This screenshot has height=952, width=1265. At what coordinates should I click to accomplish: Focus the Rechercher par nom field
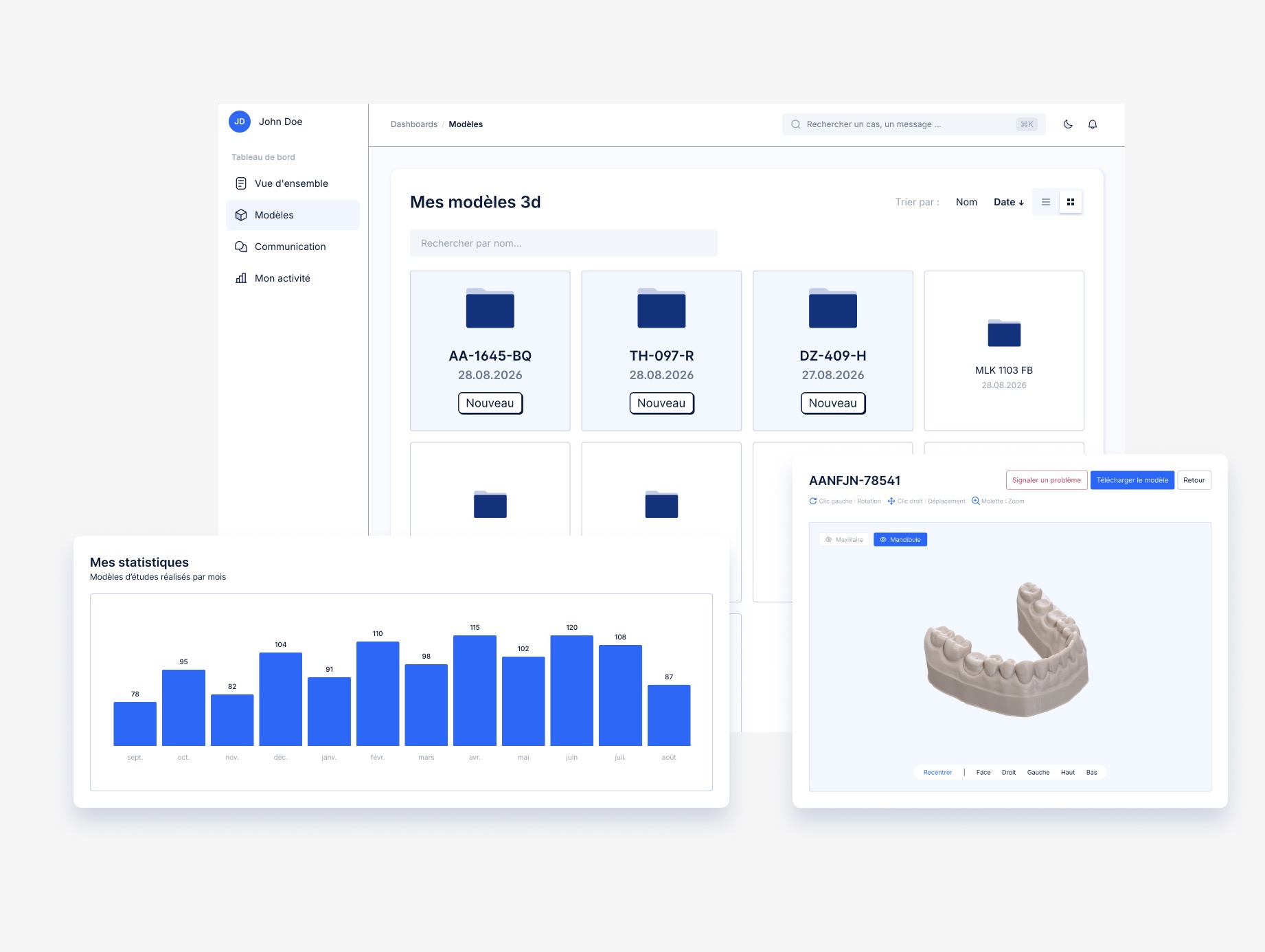564,243
